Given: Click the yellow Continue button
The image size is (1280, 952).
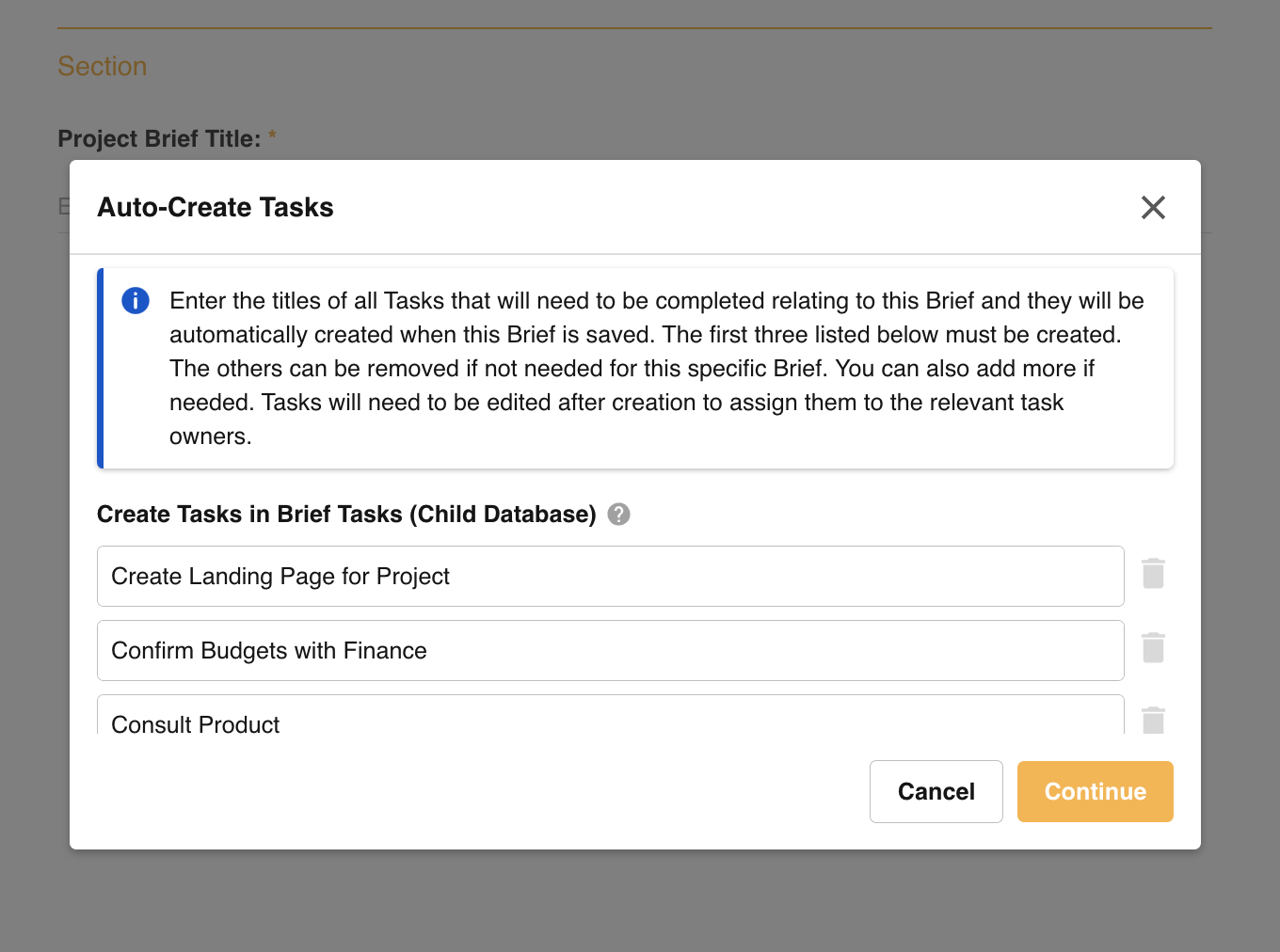Looking at the screenshot, I should (x=1095, y=792).
